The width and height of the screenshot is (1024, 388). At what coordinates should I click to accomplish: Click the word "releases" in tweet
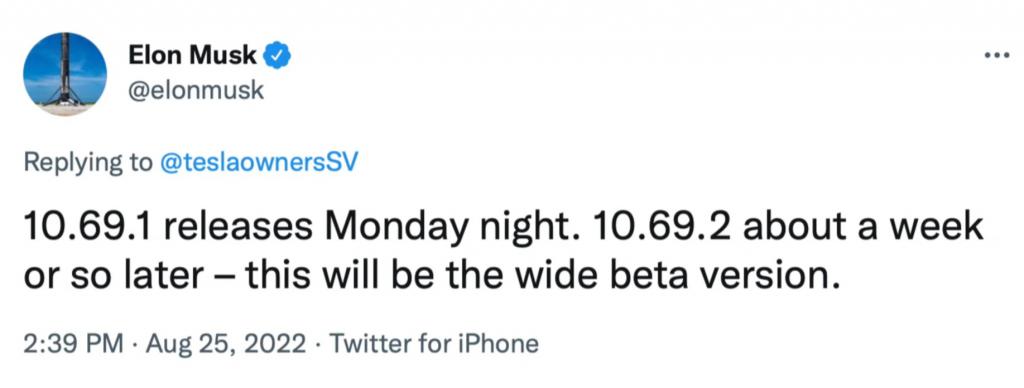coord(242,227)
